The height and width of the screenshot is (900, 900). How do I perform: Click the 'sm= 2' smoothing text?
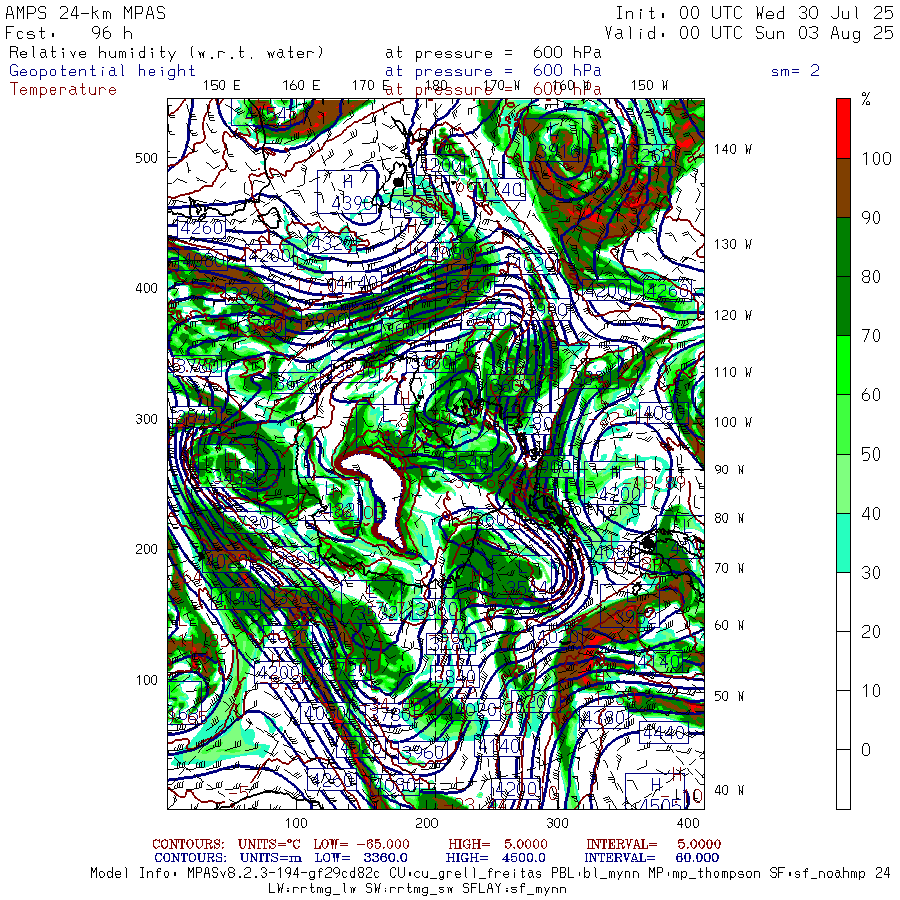[x=795, y=71]
